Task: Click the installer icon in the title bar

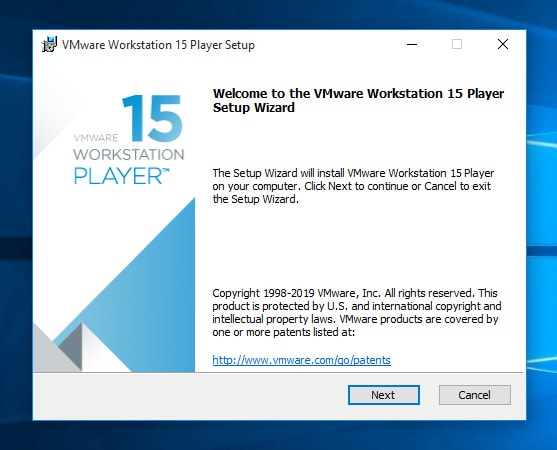Action: click(x=49, y=44)
